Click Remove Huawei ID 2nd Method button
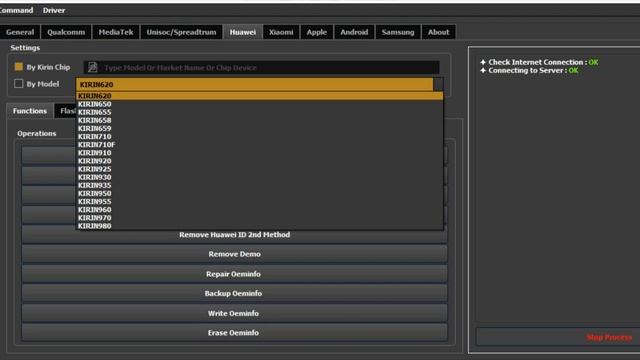640x360 pixels. coord(234,235)
